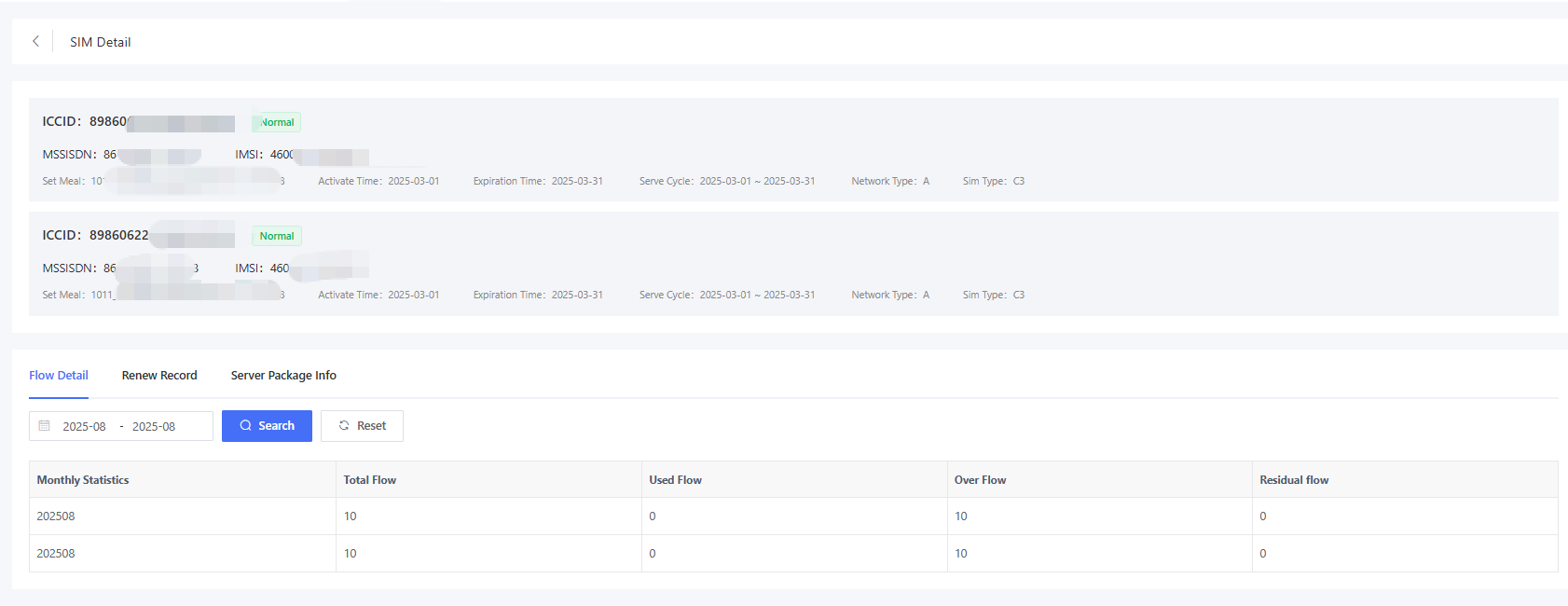Click the back arrow beside SIM Detail

pyautogui.click(x=35, y=41)
